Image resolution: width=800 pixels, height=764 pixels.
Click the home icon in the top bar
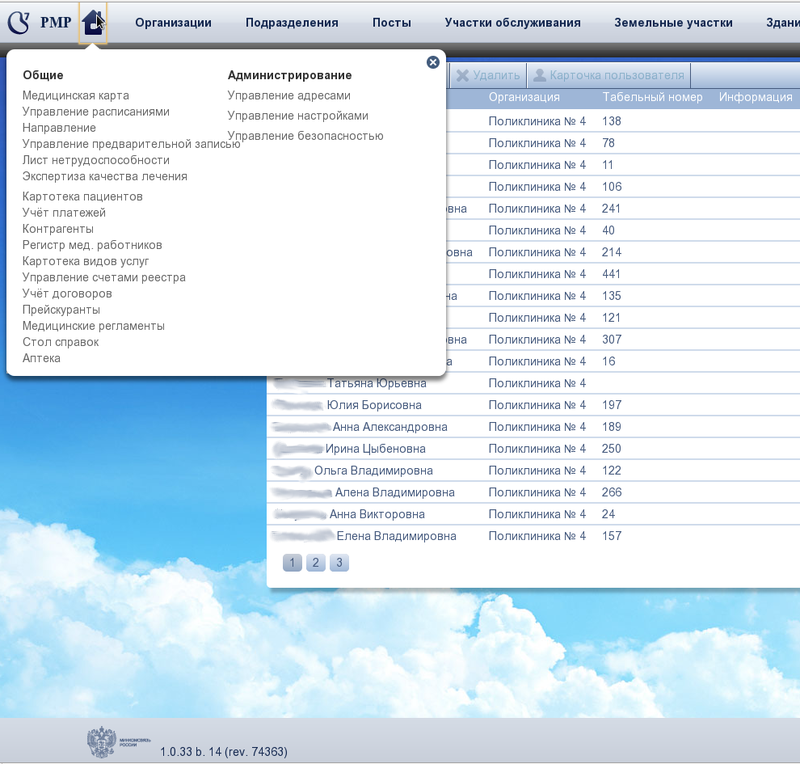tap(93, 23)
